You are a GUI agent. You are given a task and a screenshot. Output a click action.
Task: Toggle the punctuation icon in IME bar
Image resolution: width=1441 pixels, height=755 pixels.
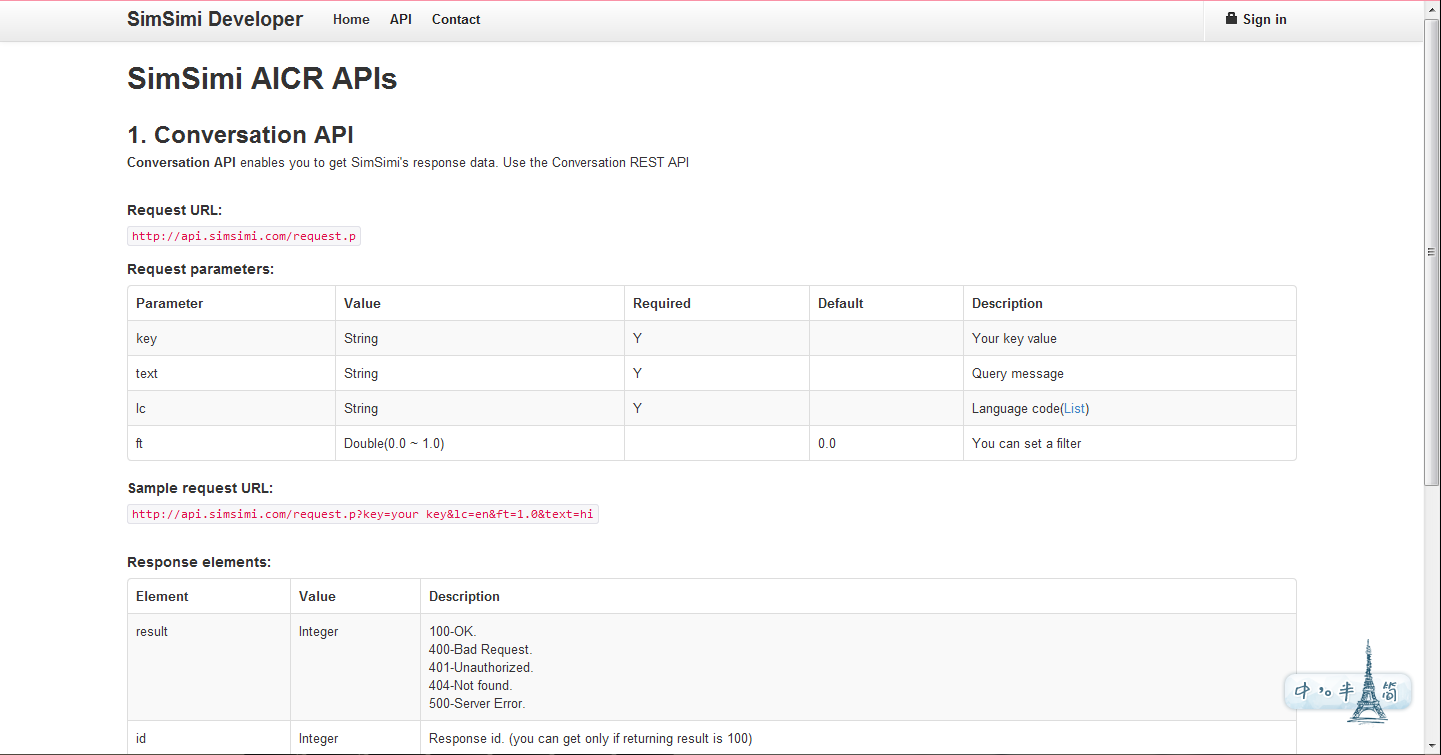coord(1326,692)
